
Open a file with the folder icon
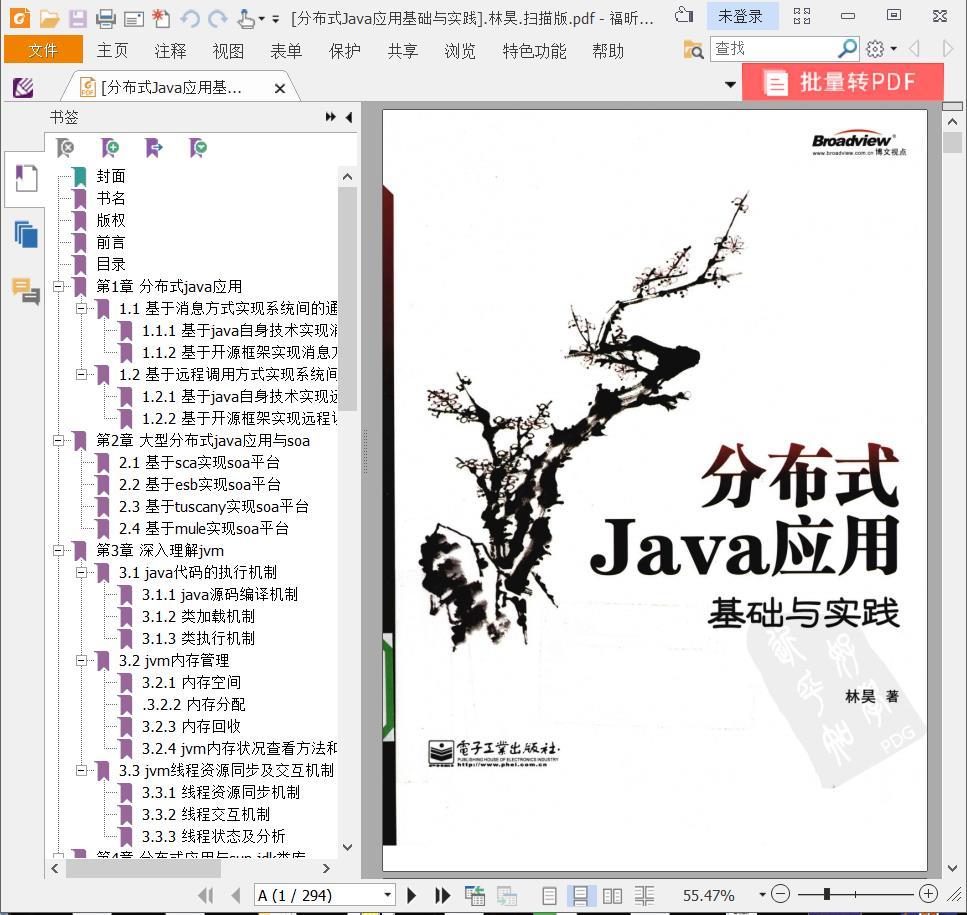coord(49,18)
